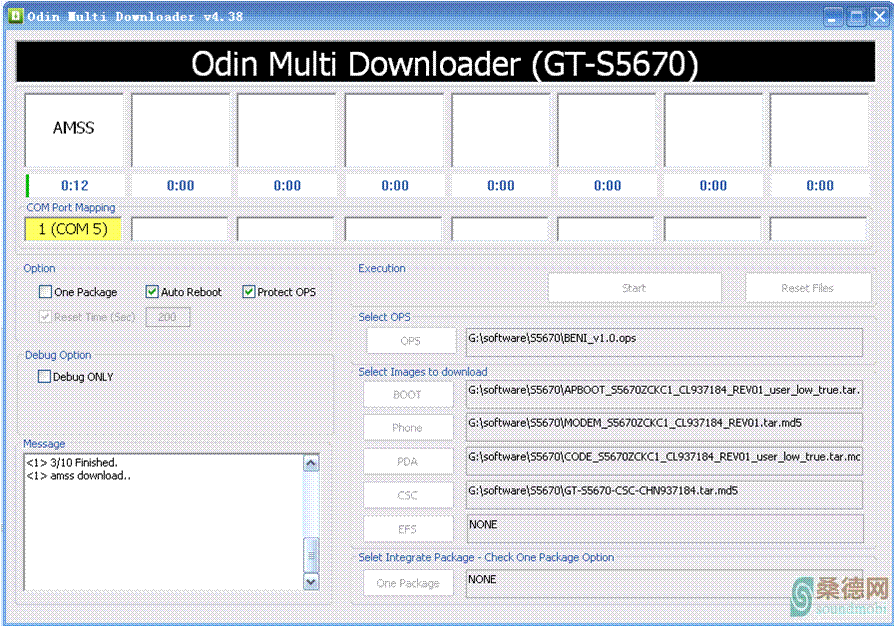Click the OPS file select button

point(410,341)
